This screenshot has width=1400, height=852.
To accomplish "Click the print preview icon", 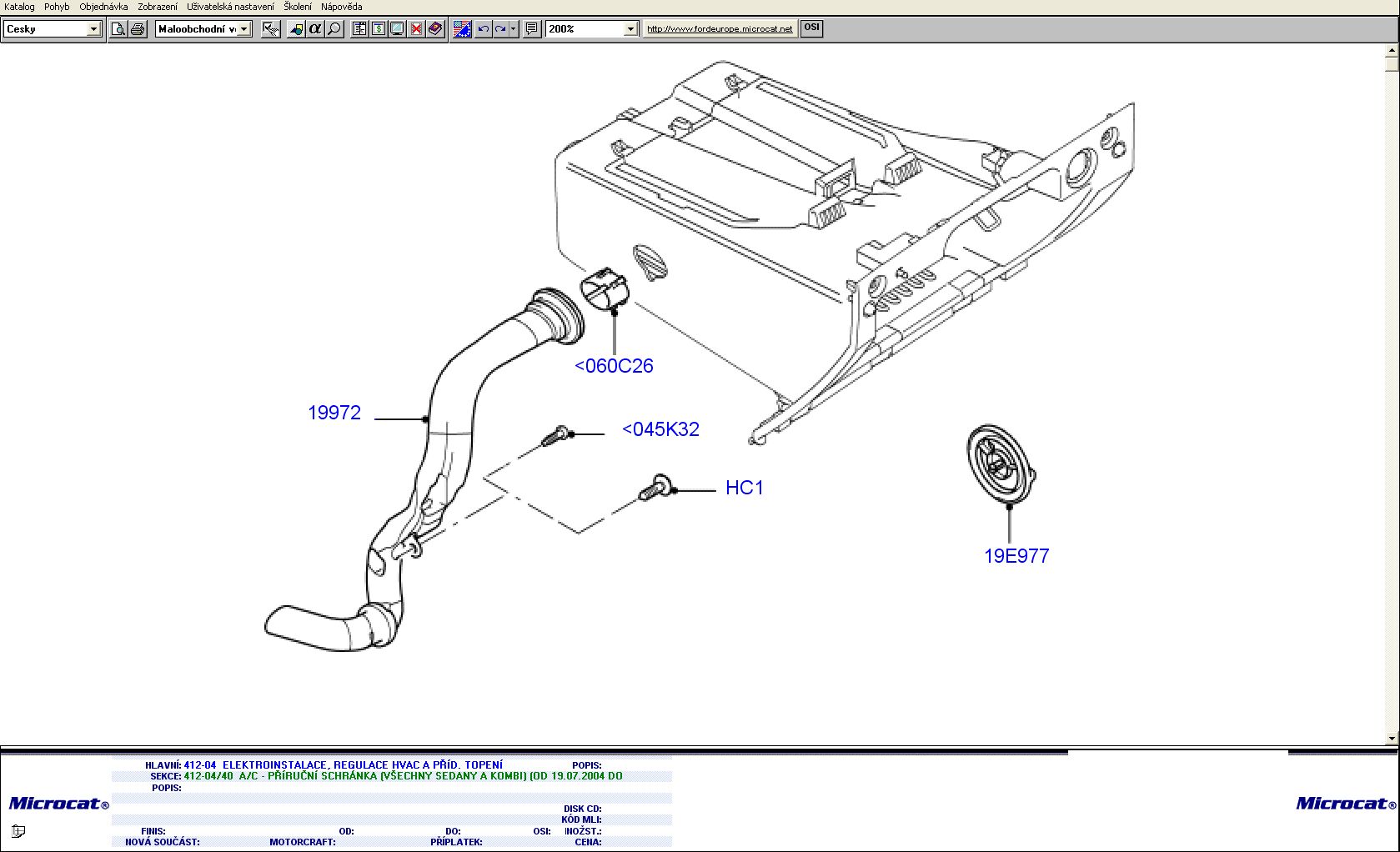I will pos(118,29).
